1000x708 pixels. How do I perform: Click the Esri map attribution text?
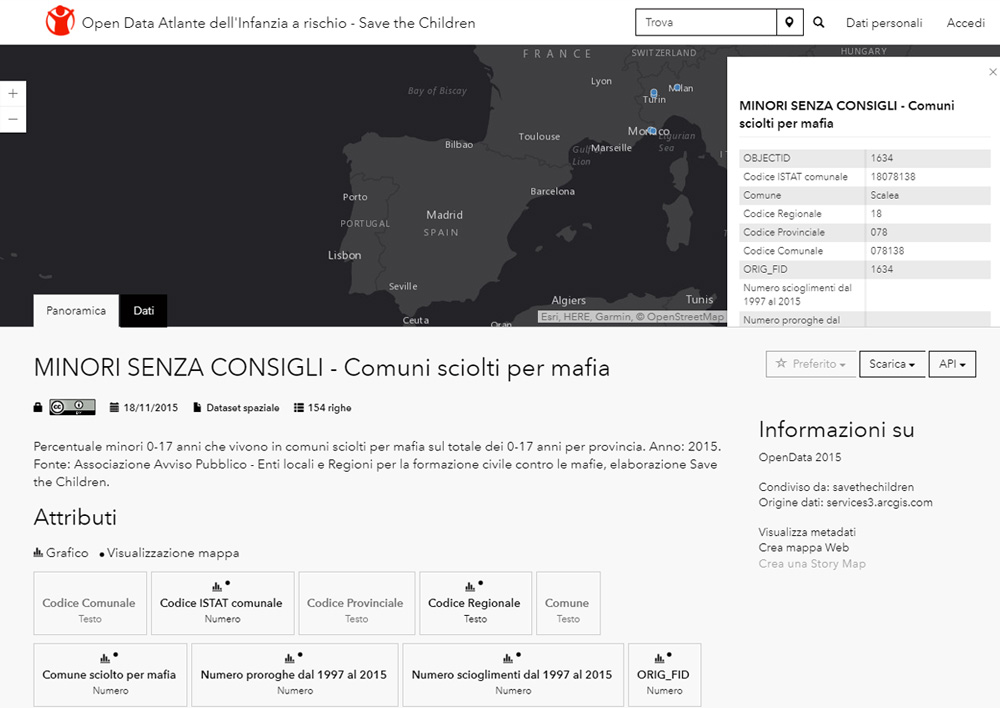[x=632, y=316]
